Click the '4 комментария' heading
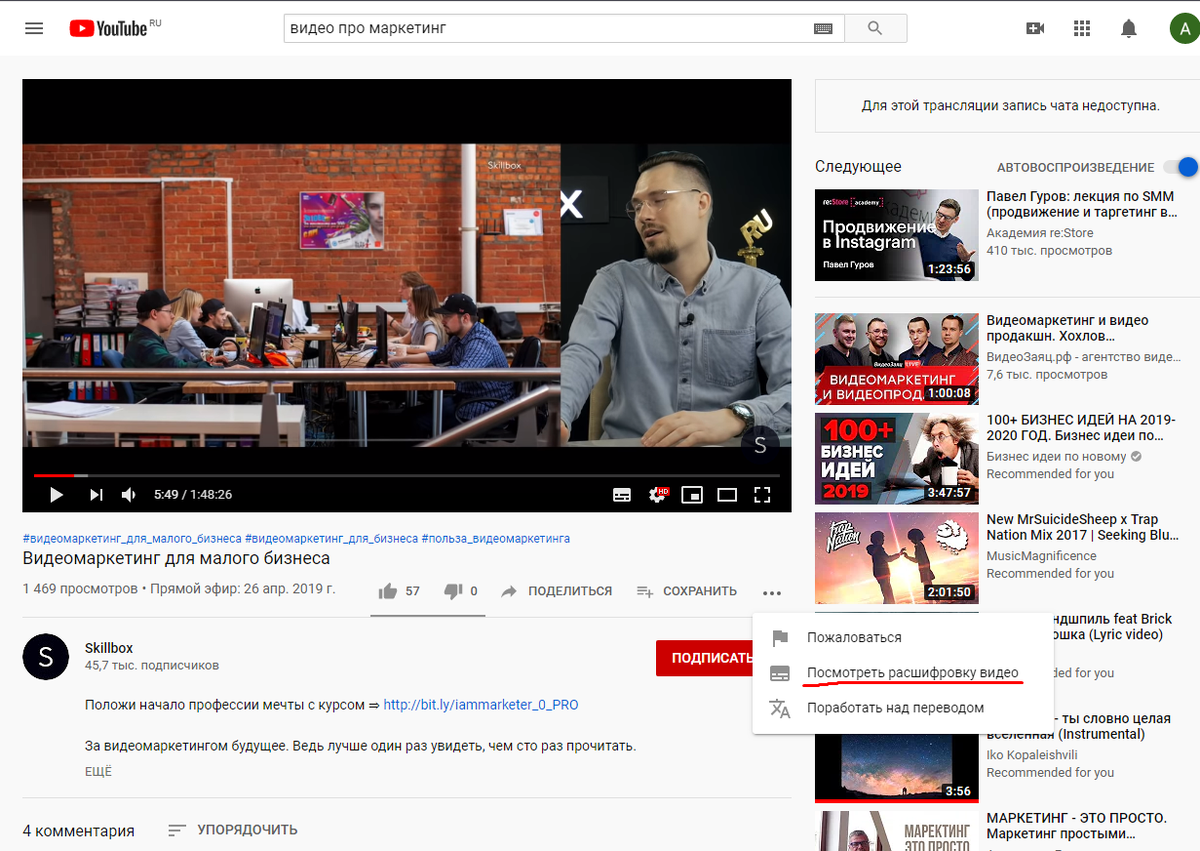 pos(78,830)
